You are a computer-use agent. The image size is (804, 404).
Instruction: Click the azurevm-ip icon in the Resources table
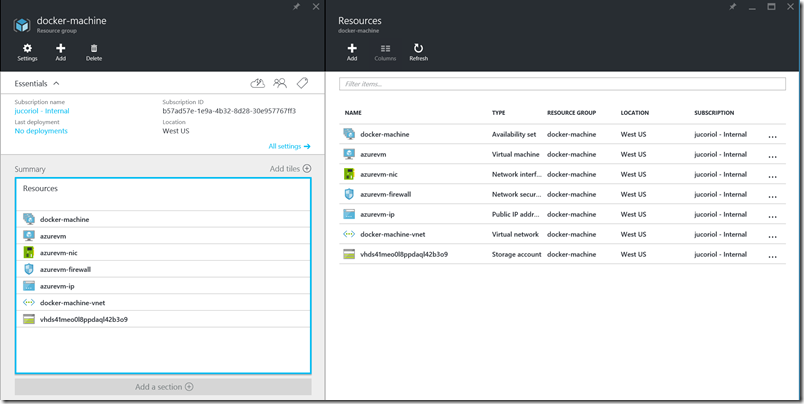349,214
